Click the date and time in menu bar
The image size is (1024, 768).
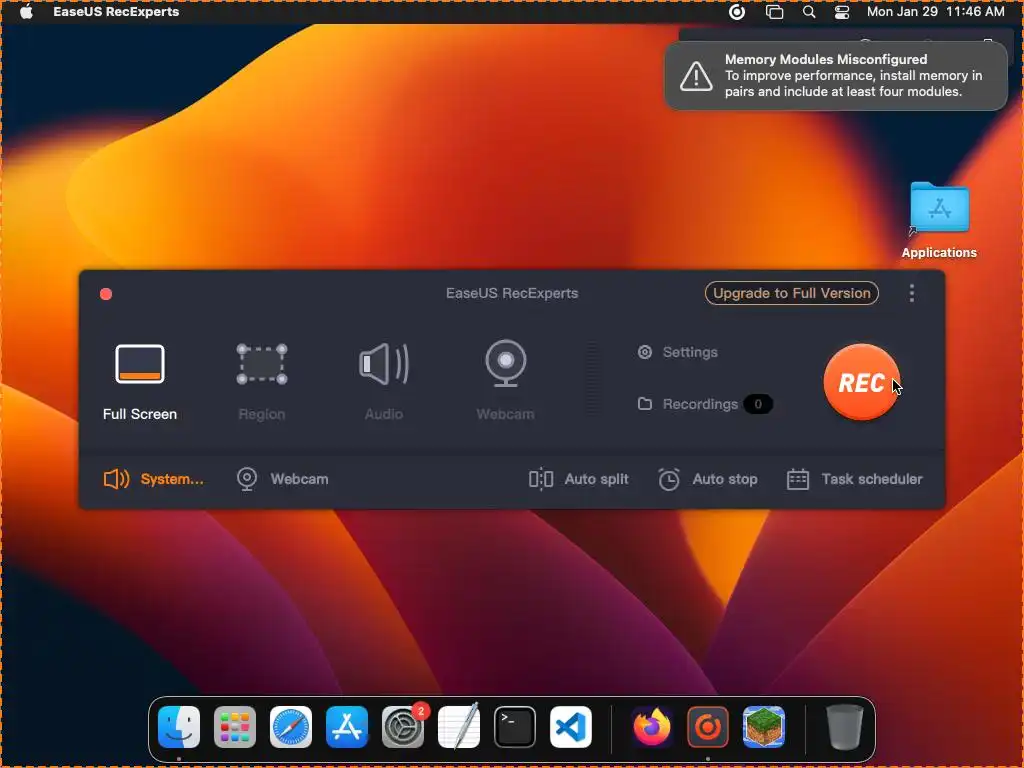[935, 12]
